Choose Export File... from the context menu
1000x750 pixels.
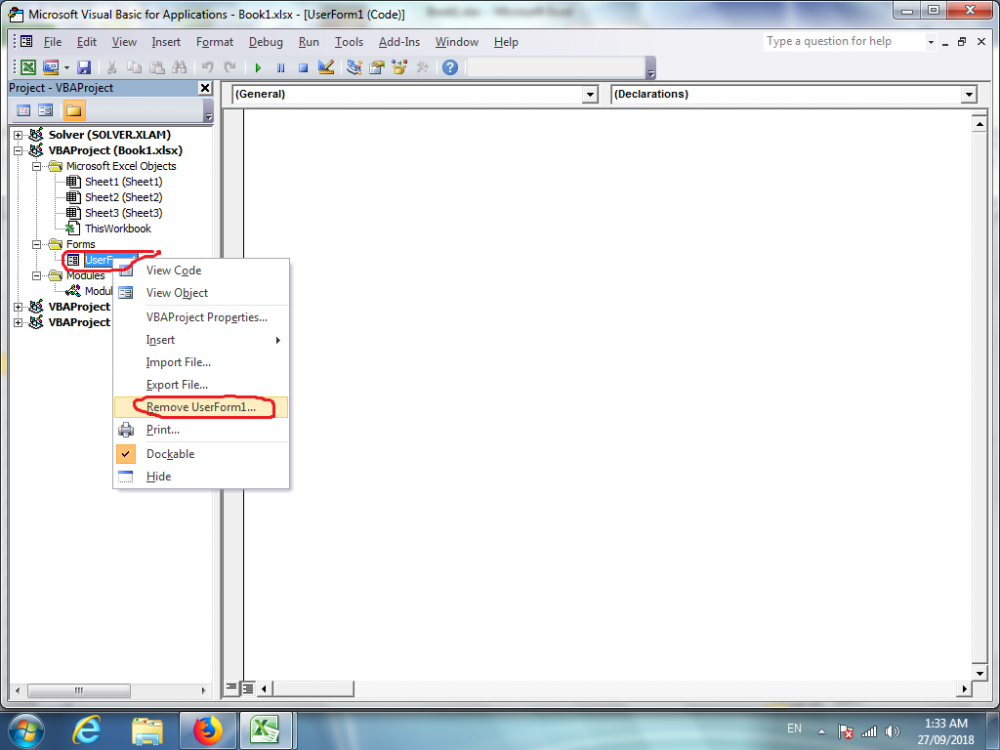point(201,385)
